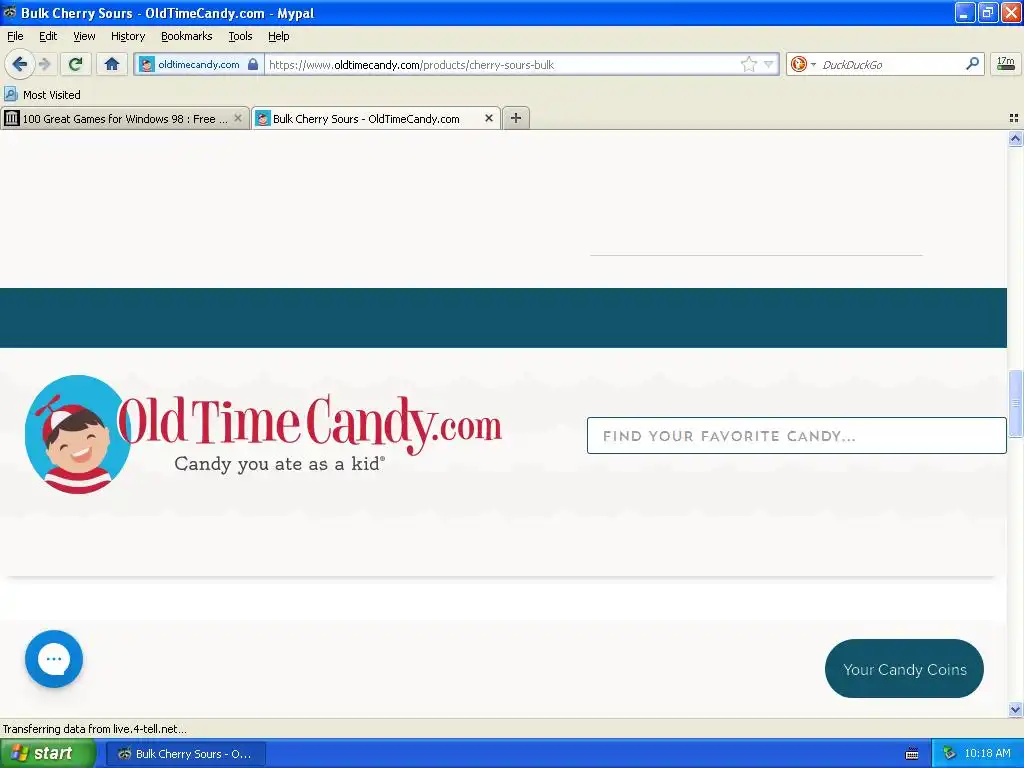Open Your Candy Coins button
This screenshot has height=768, width=1024.
coord(904,669)
